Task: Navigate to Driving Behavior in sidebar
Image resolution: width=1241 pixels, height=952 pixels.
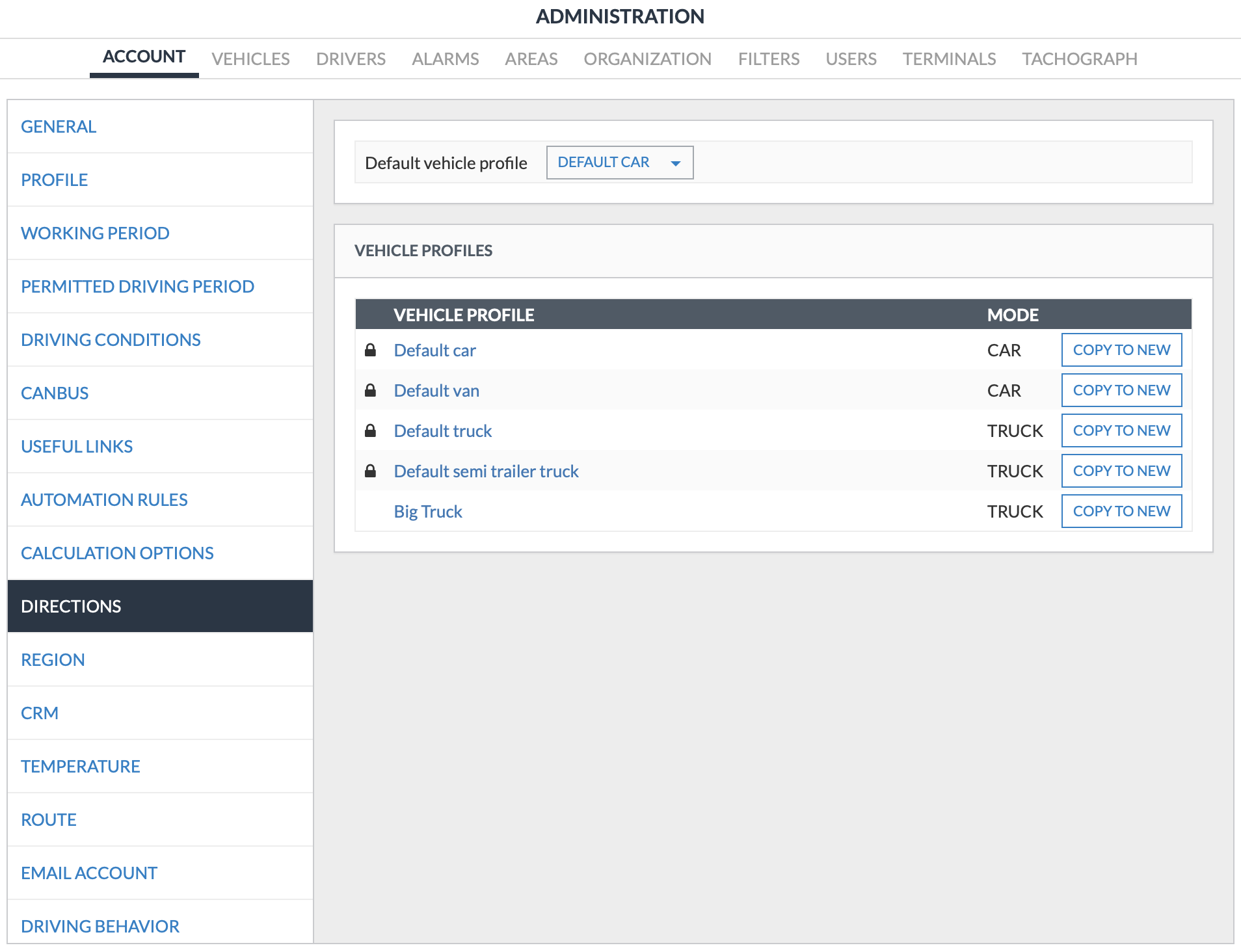Action: [x=100, y=927]
